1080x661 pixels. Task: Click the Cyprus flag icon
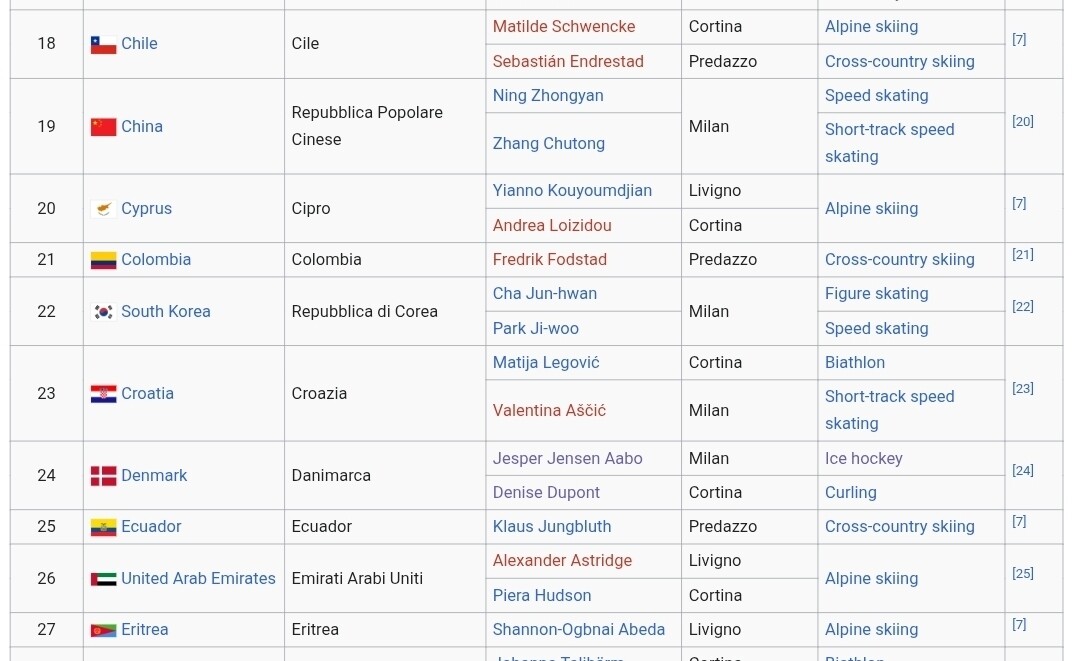pyautogui.click(x=103, y=209)
